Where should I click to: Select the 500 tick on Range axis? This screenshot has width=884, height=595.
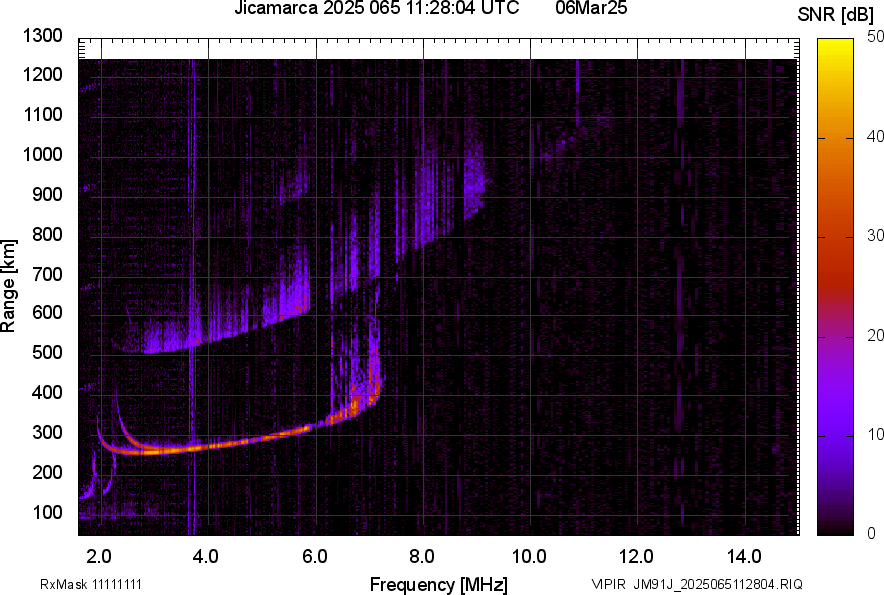click(x=47, y=353)
